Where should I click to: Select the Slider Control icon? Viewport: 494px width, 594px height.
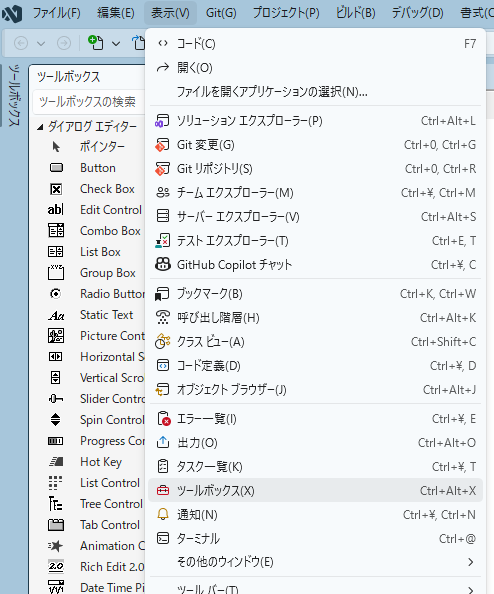[x=56, y=399]
